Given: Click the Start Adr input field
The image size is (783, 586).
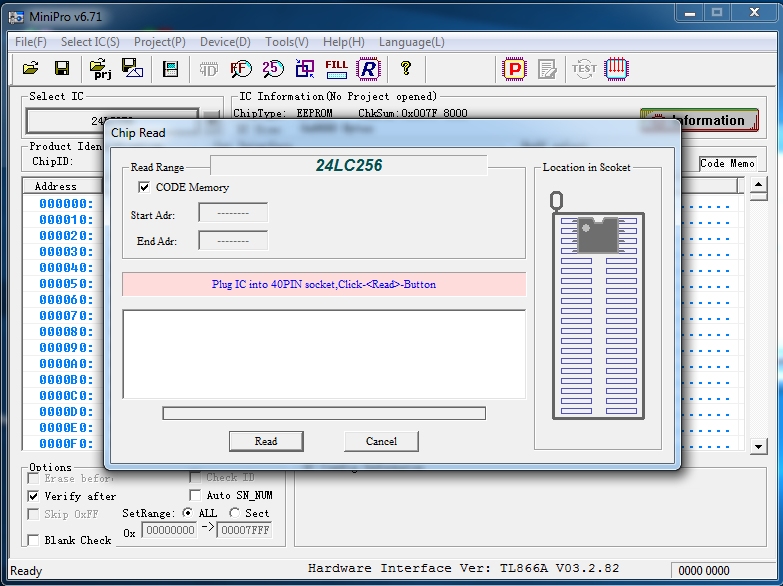Looking at the screenshot, I should [233, 213].
